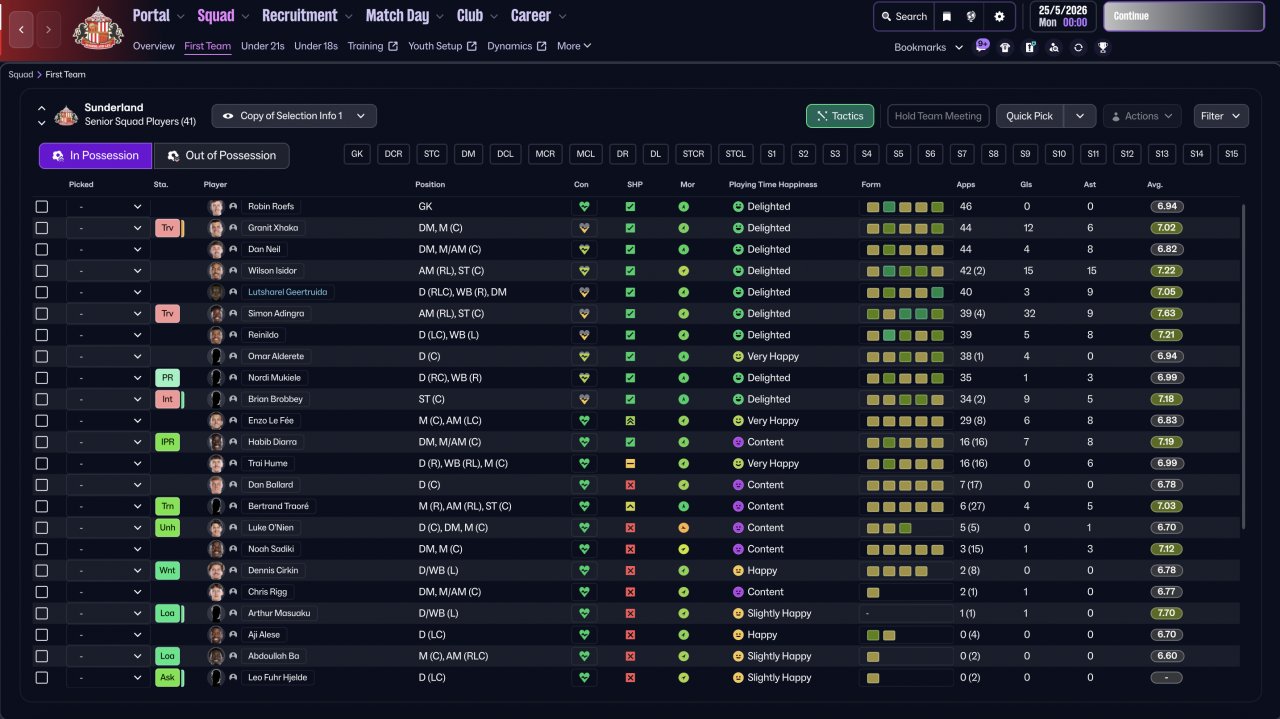Image resolution: width=1280 pixels, height=719 pixels.
Task: Click the info icon beside Granit Xhaka
Action: pyautogui.click(x=233, y=228)
